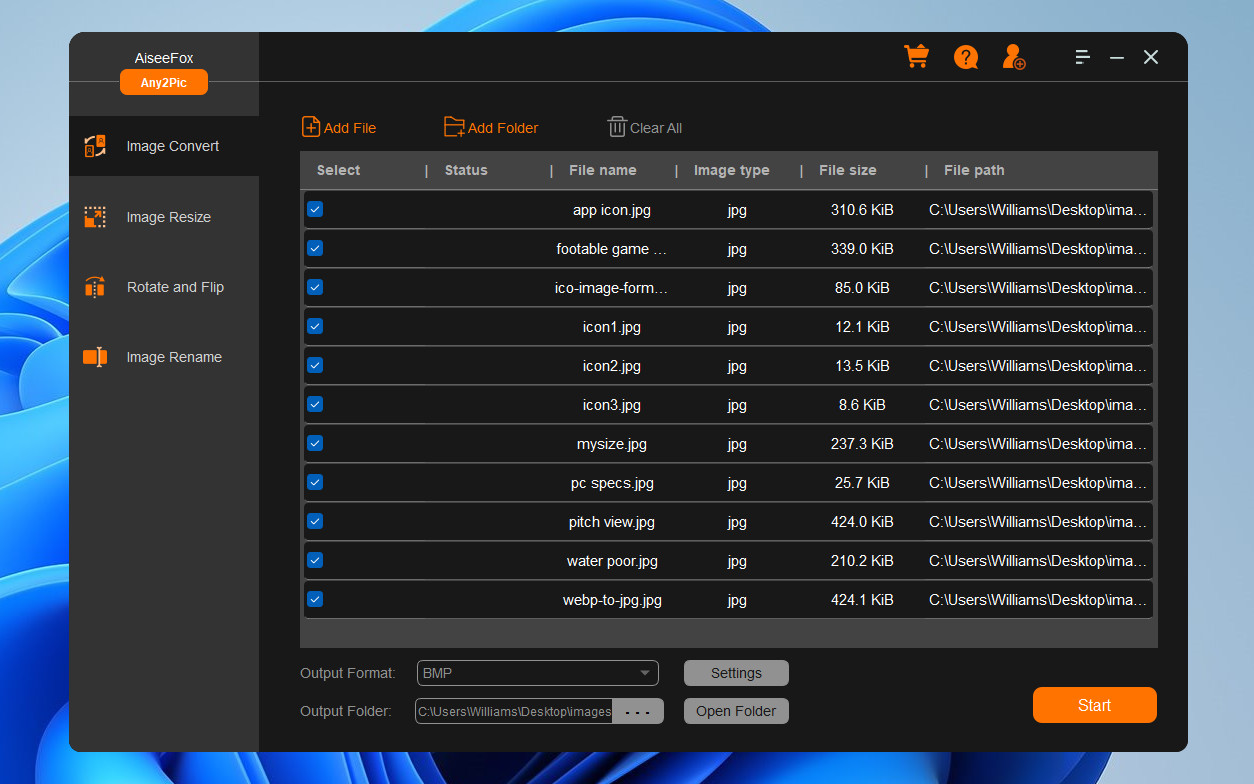Select the file name pitch view.jpg
This screenshot has width=1254, height=784.
click(612, 522)
